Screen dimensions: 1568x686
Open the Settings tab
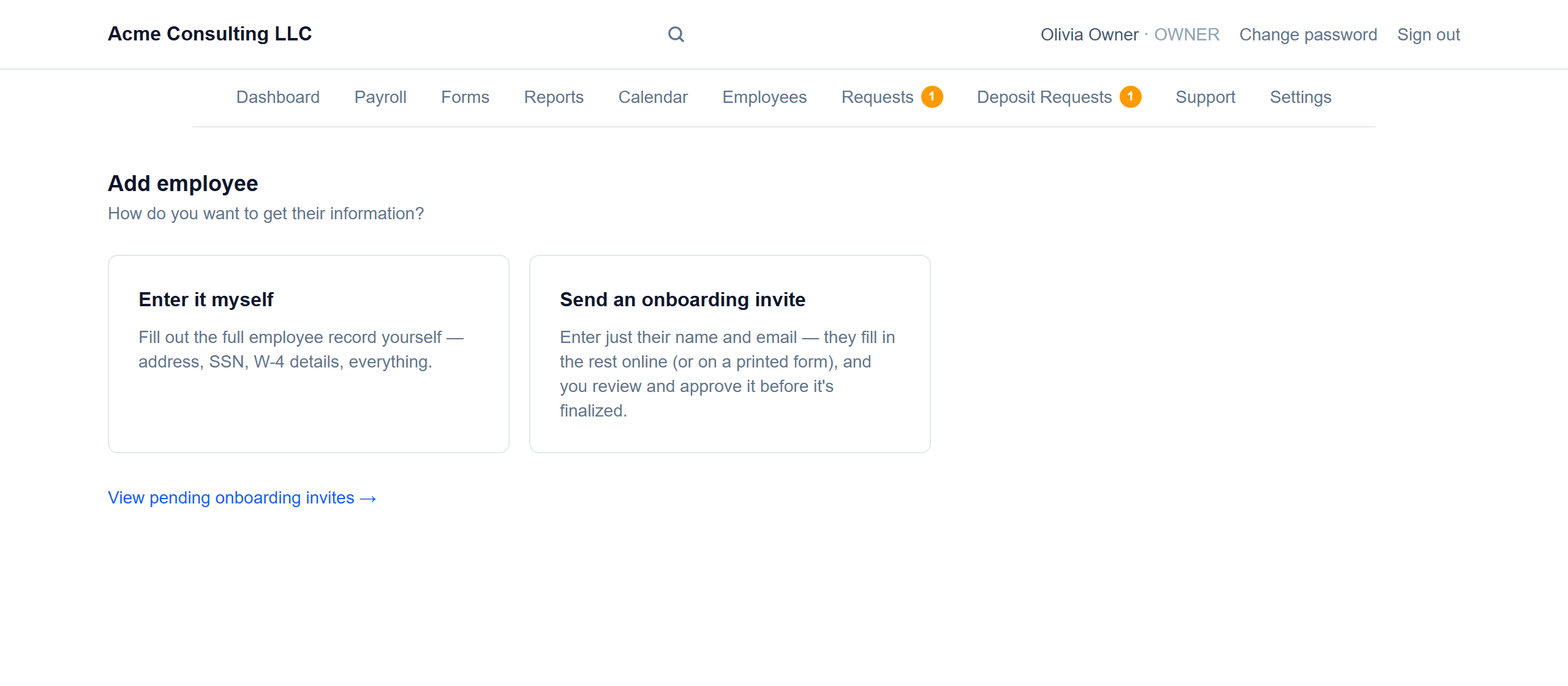(x=1300, y=97)
